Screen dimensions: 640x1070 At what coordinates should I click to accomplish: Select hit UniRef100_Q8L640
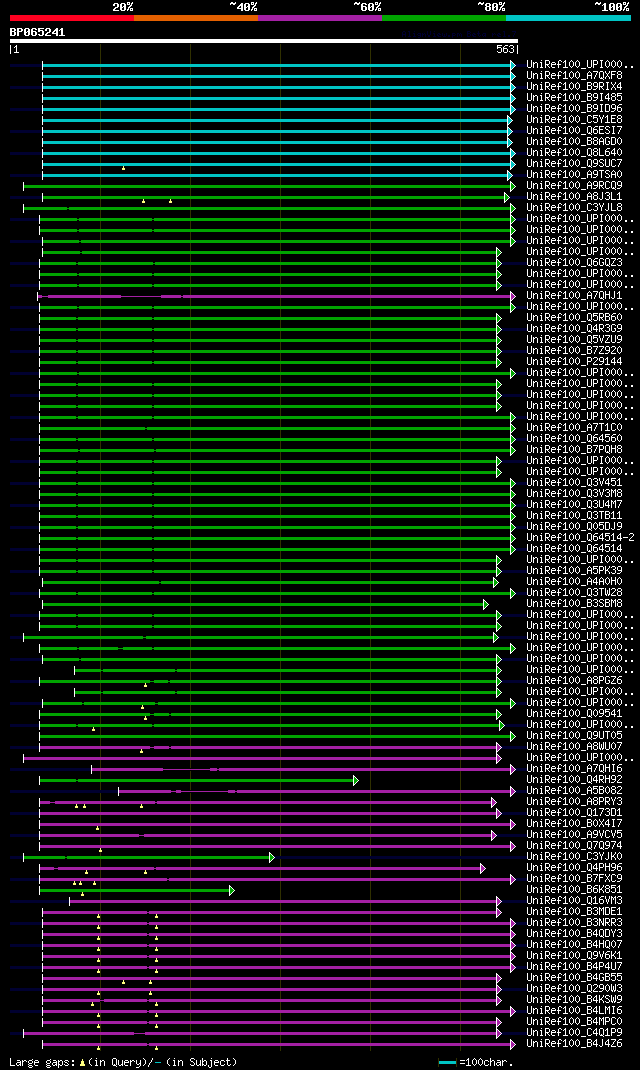(x=574, y=152)
